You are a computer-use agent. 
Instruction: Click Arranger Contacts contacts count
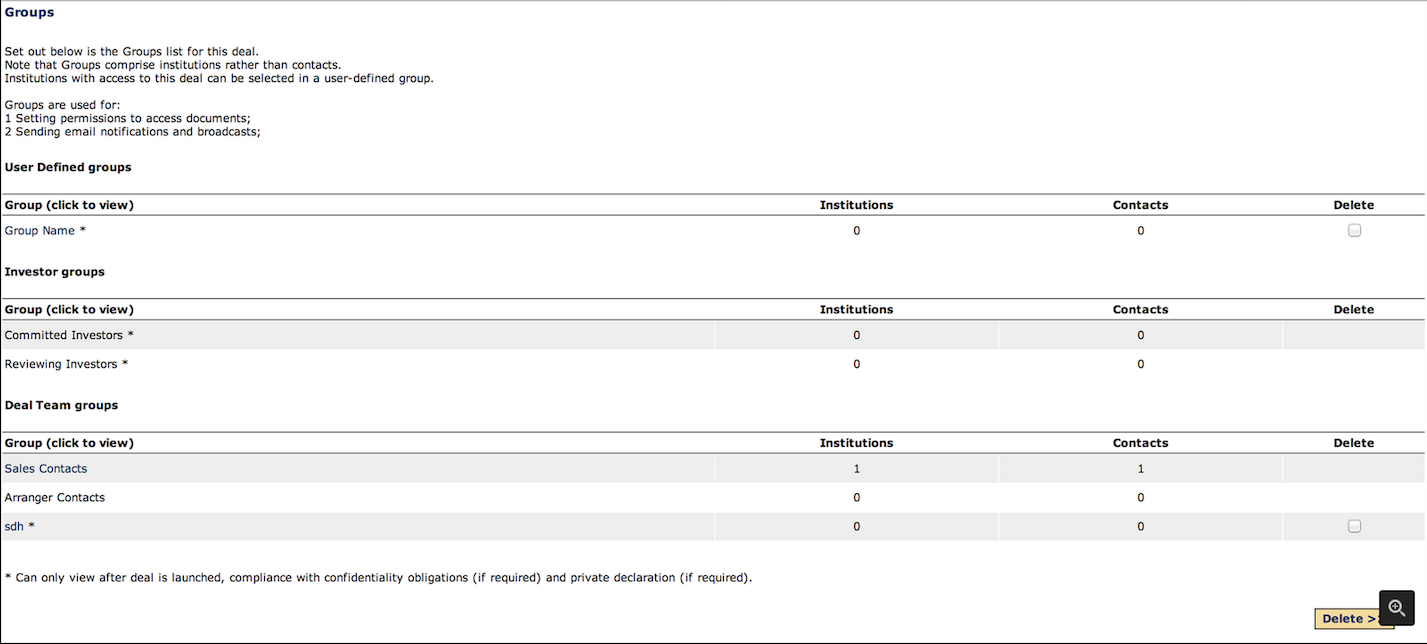coord(1141,498)
